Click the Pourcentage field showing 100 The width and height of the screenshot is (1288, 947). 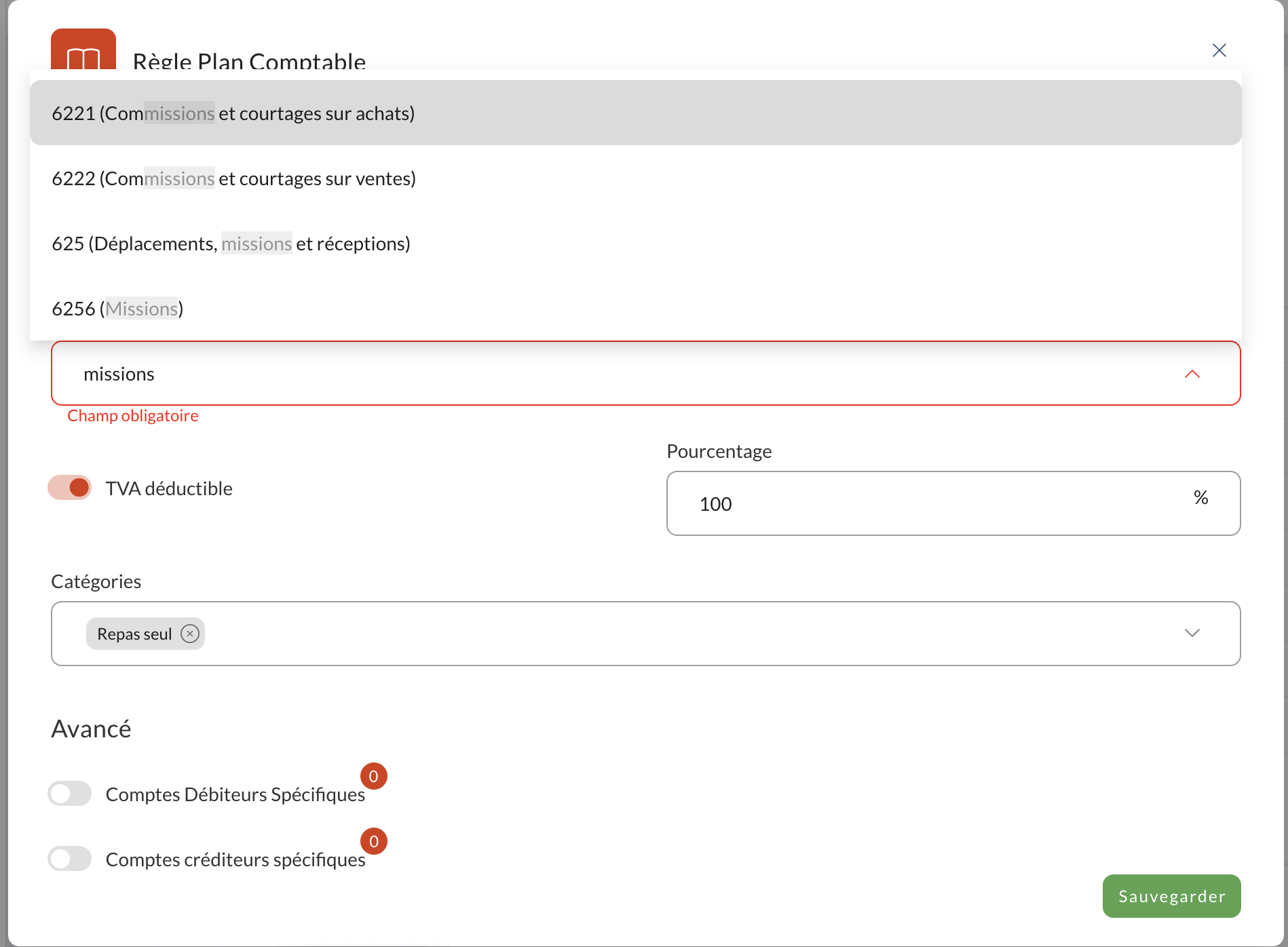point(953,503)
